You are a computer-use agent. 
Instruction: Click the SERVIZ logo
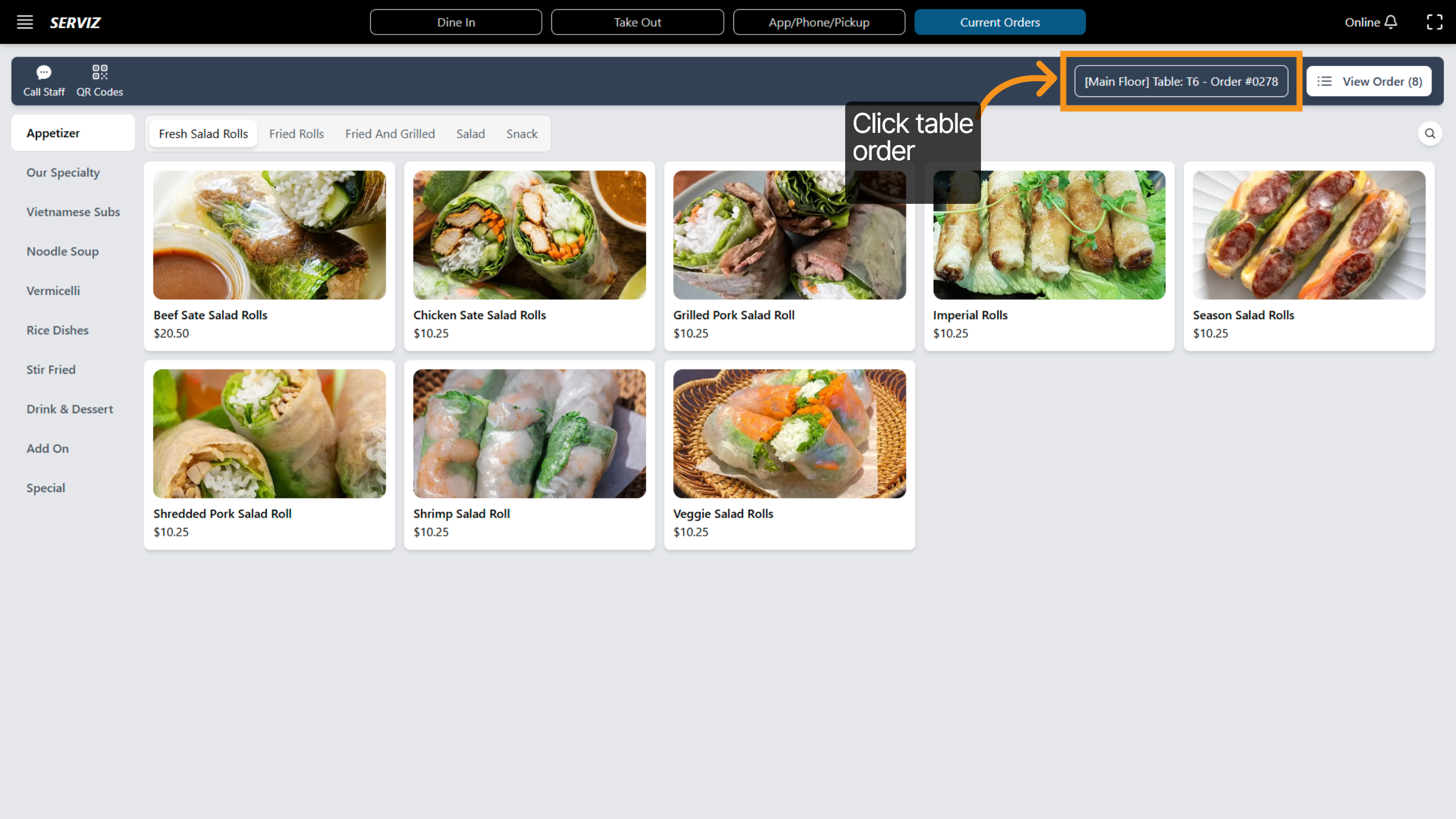(x=75, y=22)
